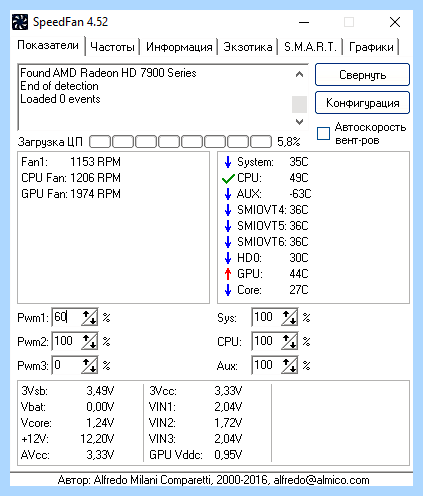Switch to the Показатели tab
423x496 pixels.
point(48,45)
